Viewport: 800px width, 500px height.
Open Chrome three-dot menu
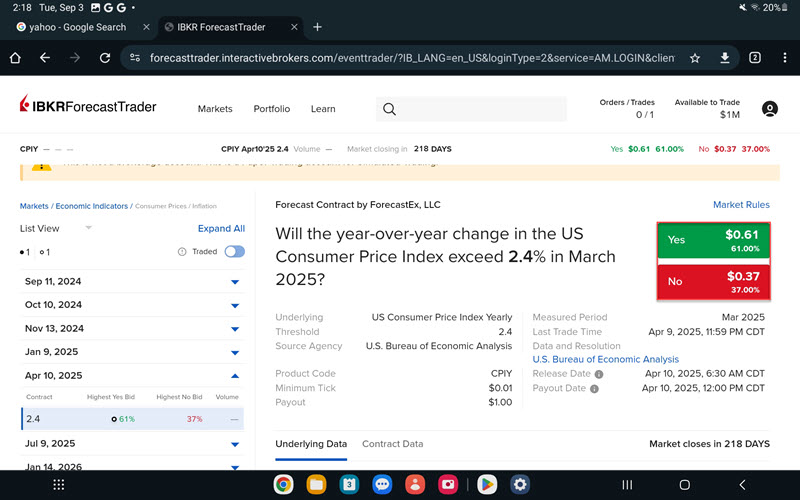[785, 58]
